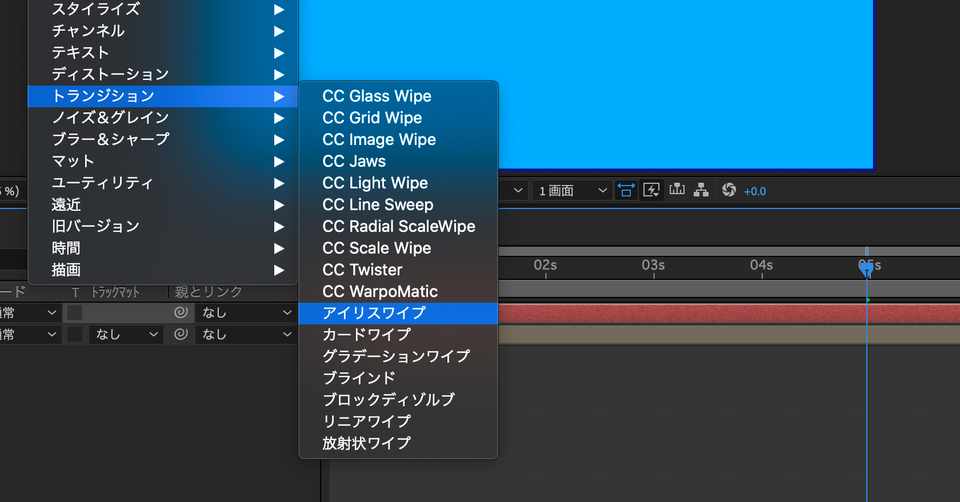Click the blue composition preview area
Screen dimensions: 960x502
tap(587, 83)
